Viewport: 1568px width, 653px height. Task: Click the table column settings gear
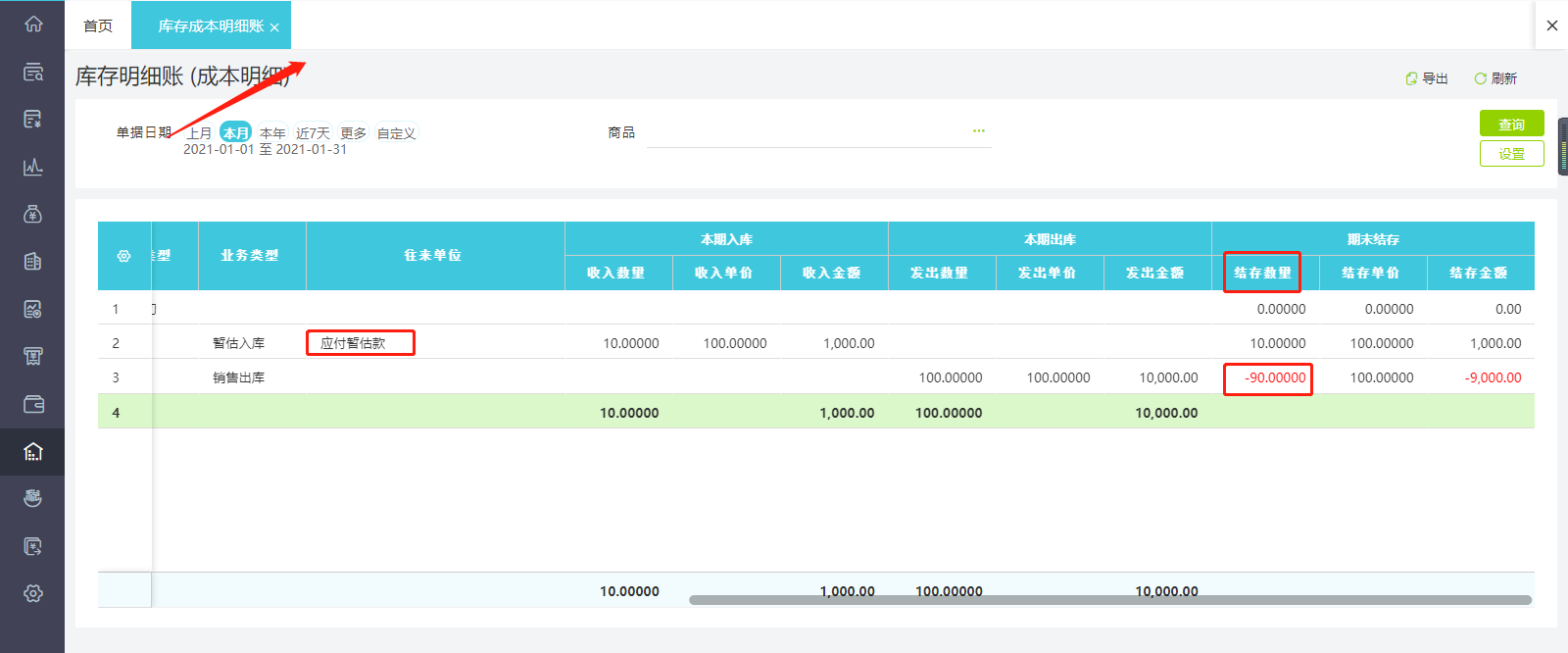123,256
